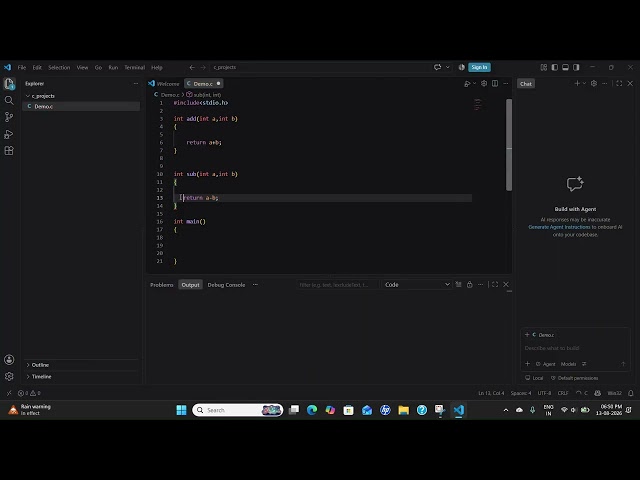Clear the Output panel with clear icon
Viewport: 640px width, 480px height.
[x=458, y=284]
